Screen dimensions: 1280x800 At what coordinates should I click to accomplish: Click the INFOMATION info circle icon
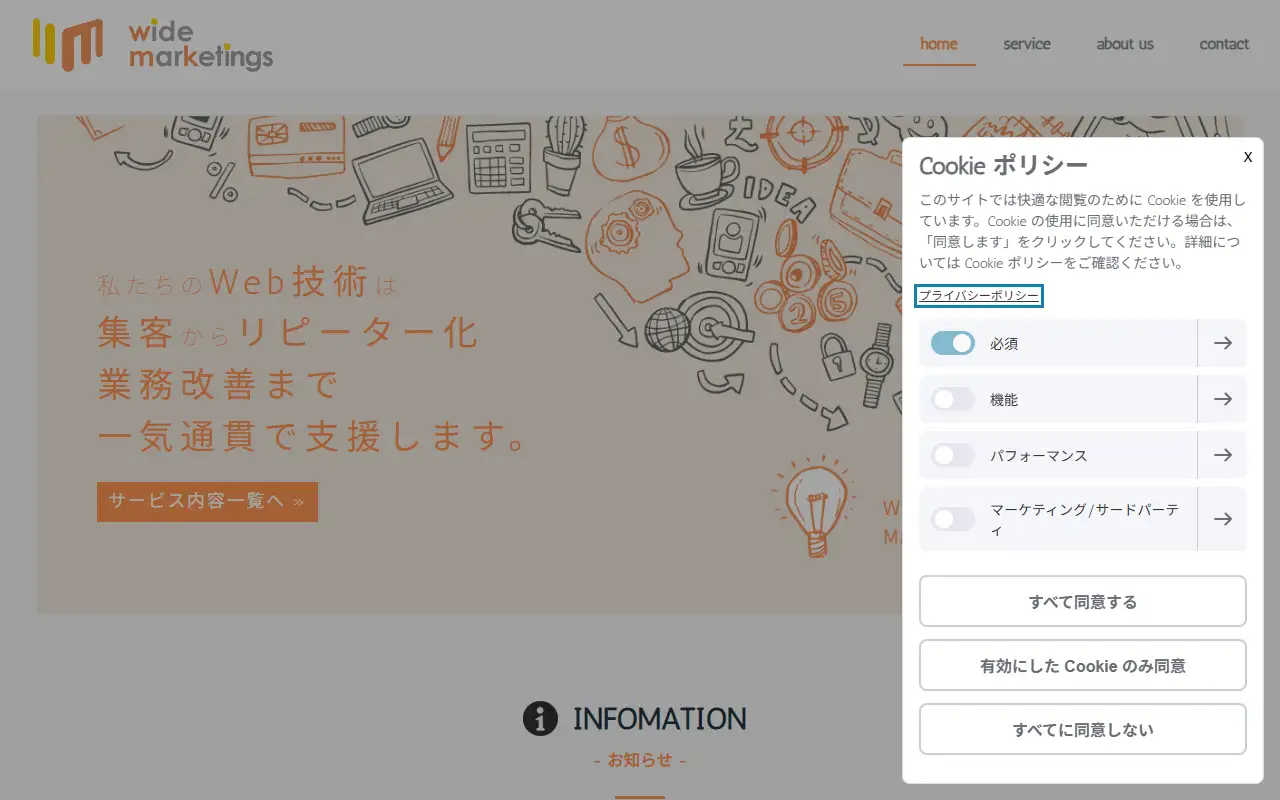point(540,718)
